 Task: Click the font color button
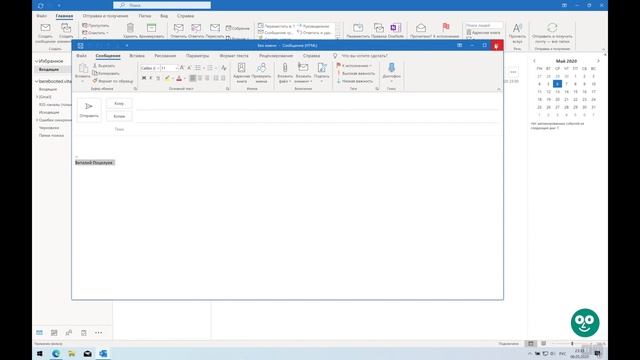click(179, 78)
